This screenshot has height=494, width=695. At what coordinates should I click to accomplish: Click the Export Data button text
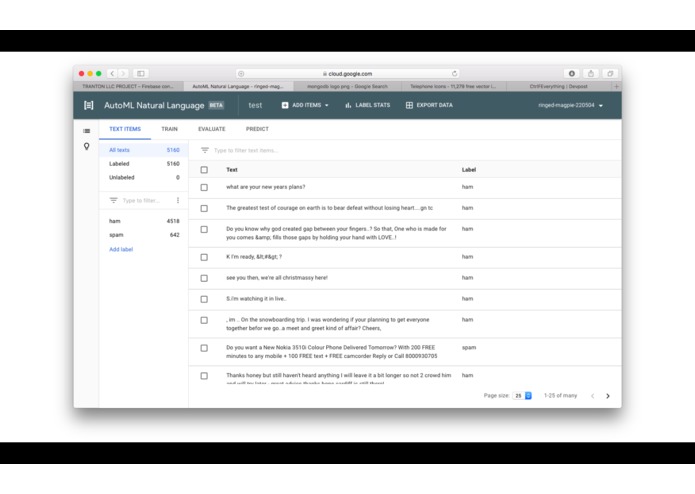[x=434, y=105]
